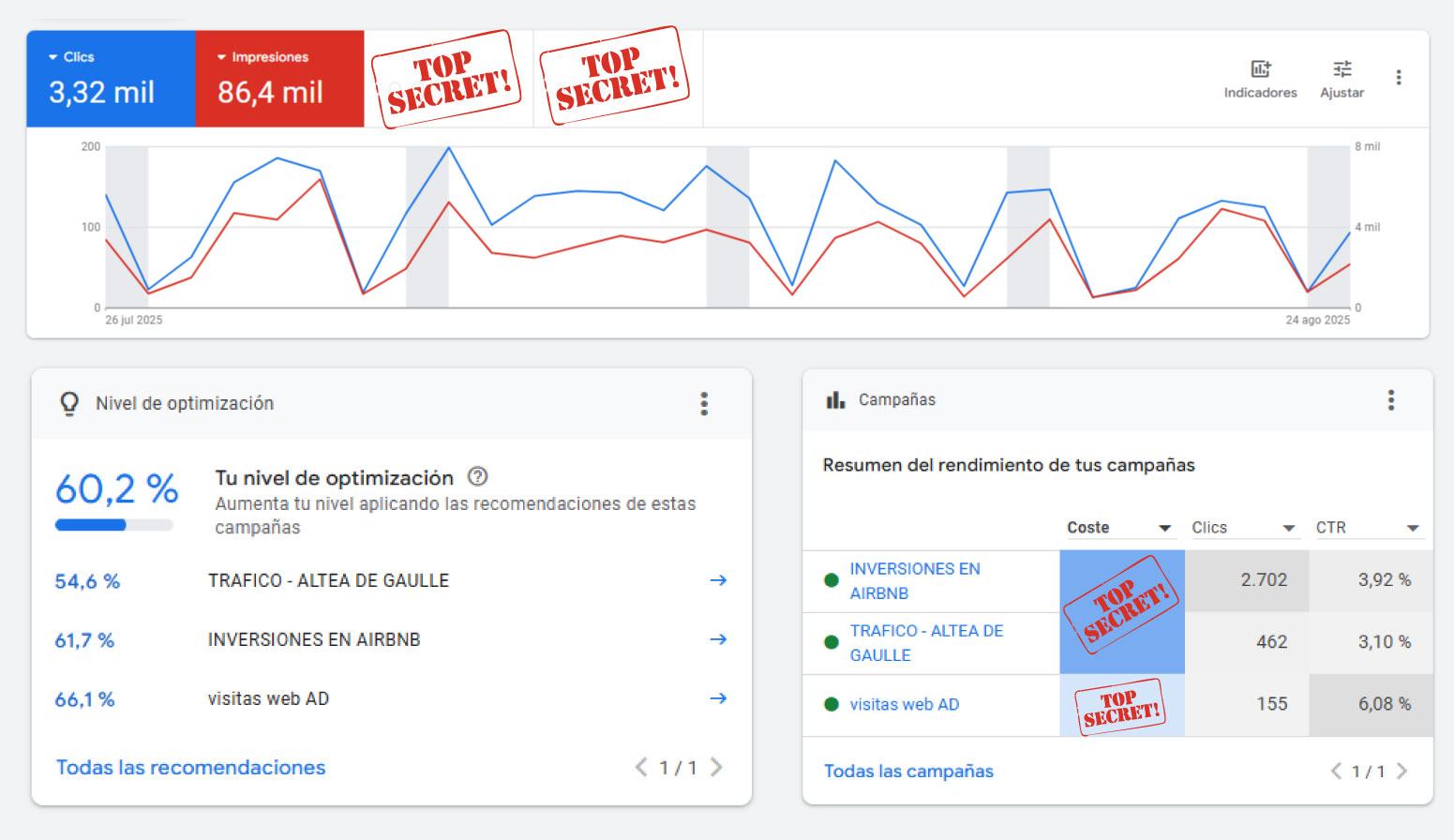Open the Indicadores chart metrics icon
The height and width of the screenshot is (840, 1454).
coord(1260,69)
